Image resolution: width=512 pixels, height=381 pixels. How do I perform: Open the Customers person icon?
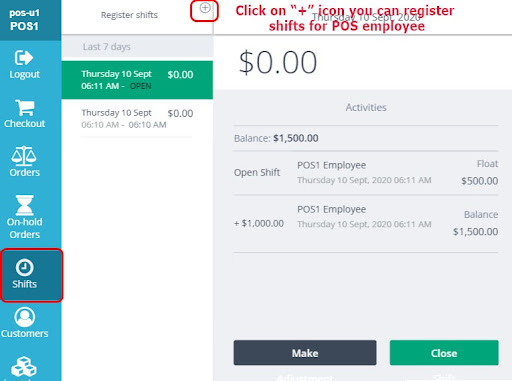25,317
